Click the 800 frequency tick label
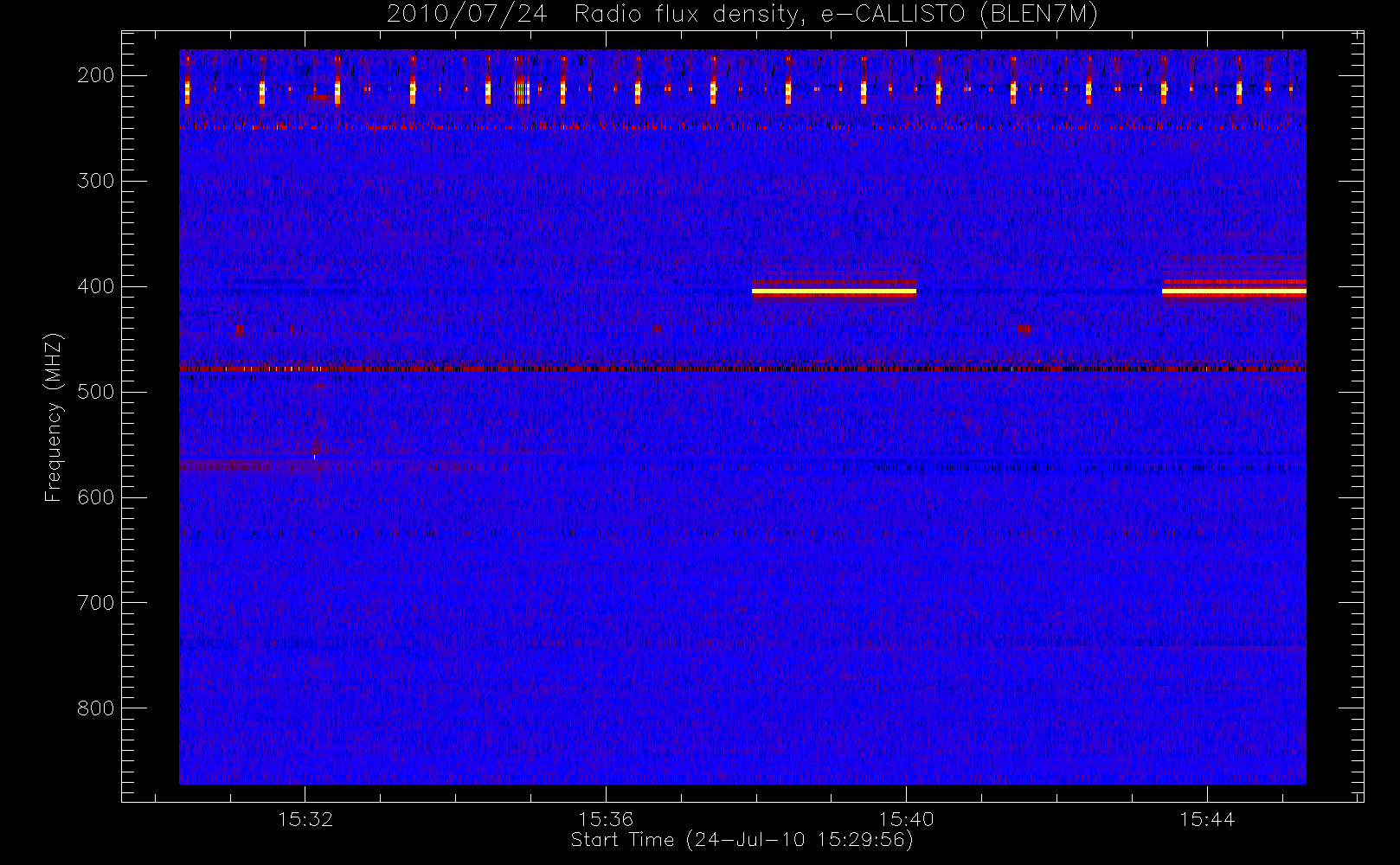Screen dimensions: 1400x865 (95, 708)
